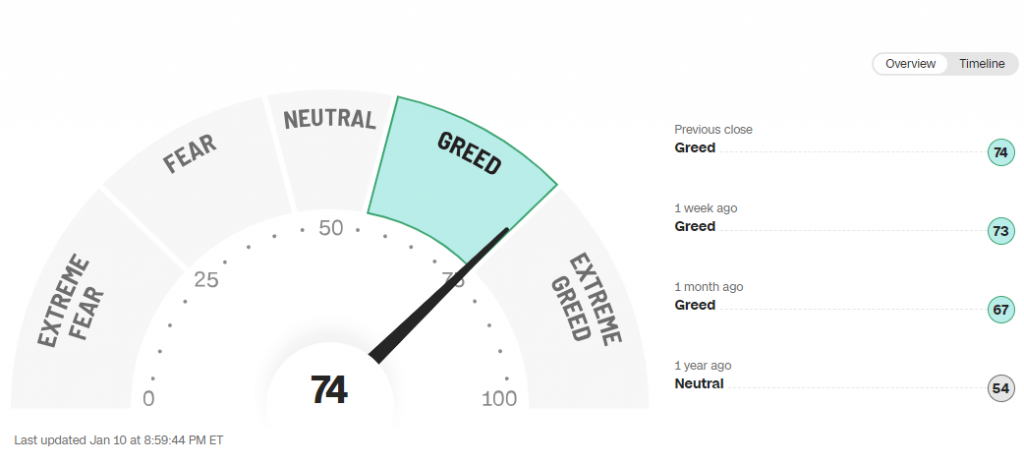Click the 1 year ago Neutral label

pyautogui.click(x=699, y=383)
